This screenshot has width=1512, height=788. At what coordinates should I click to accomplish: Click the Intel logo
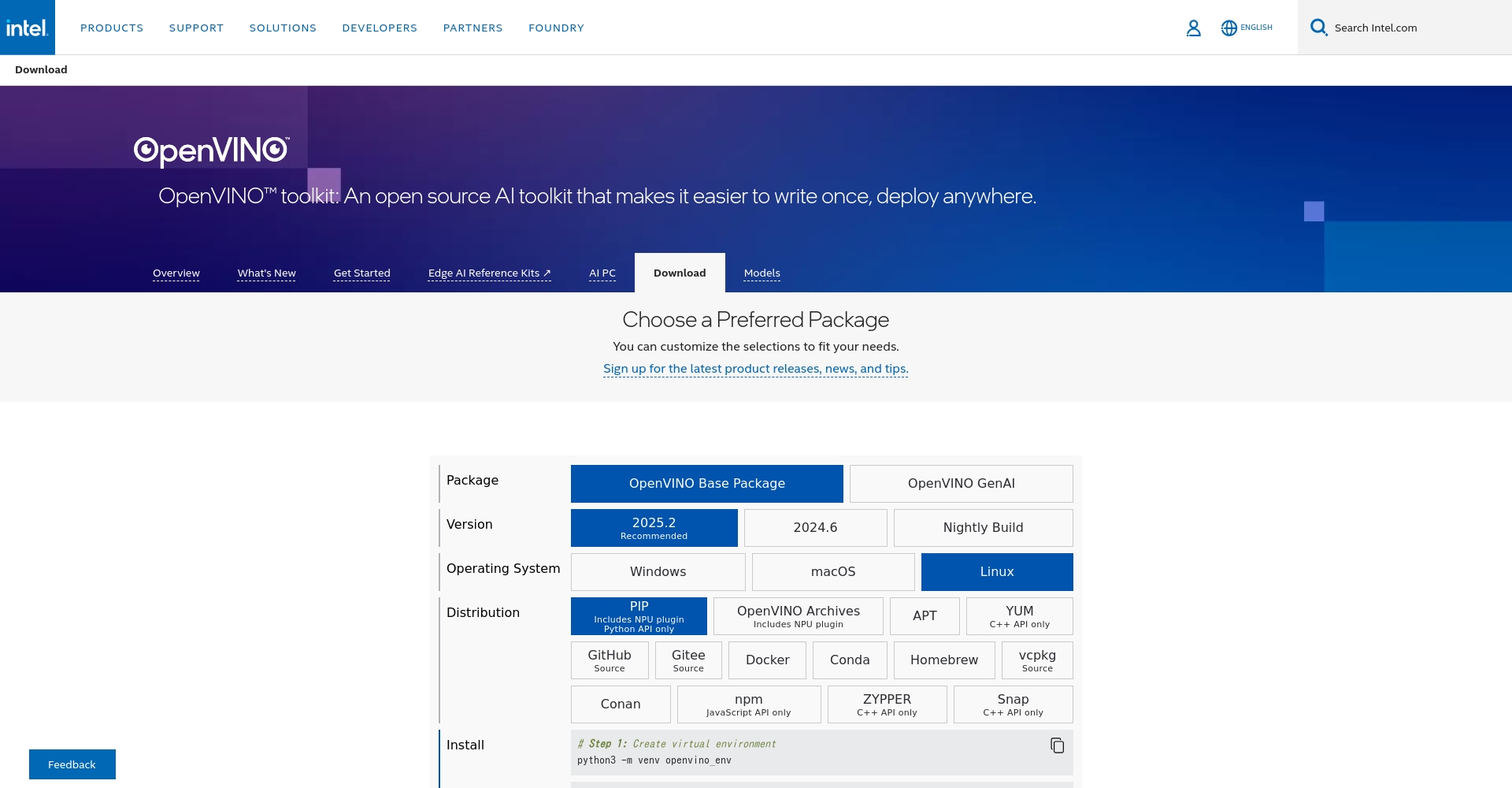(27, 28)
